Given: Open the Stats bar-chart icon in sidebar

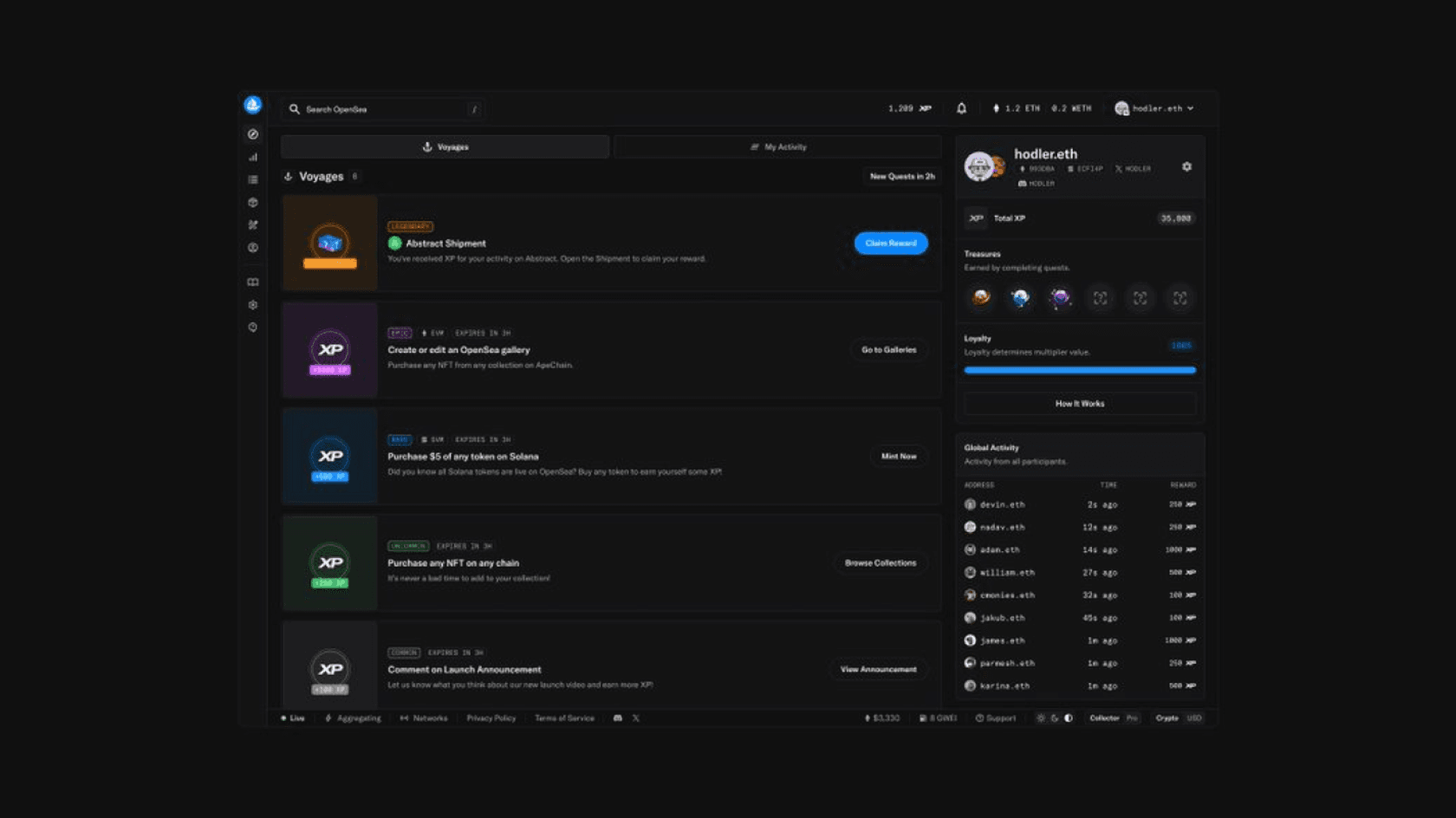Looking at the screenshot, I should 252,157.
